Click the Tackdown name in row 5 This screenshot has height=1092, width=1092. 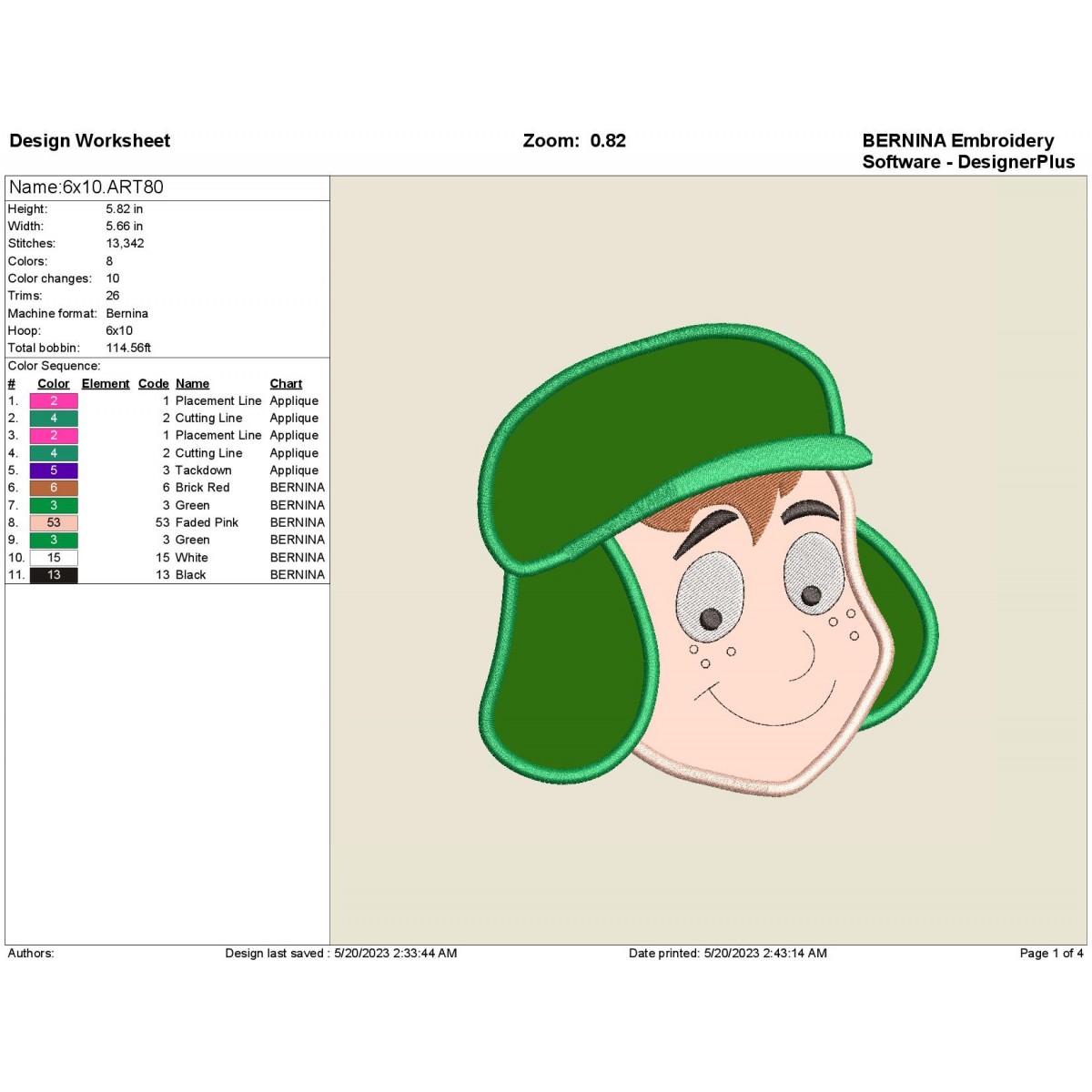(x=204, y=470)
